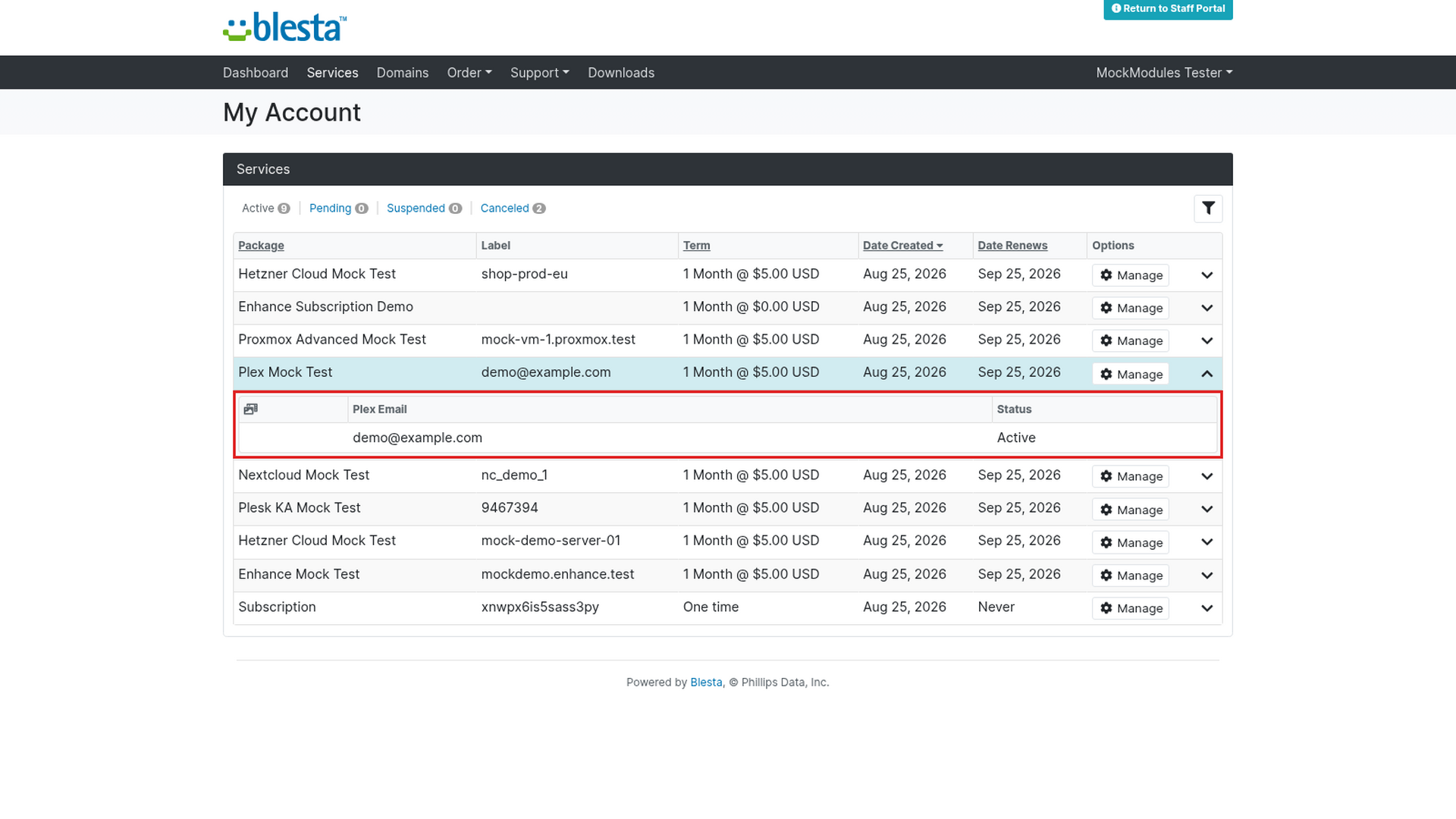This screenshot has width=1456, height=819.
Task: Open the services filter funnel icon
Action: 1208,209
